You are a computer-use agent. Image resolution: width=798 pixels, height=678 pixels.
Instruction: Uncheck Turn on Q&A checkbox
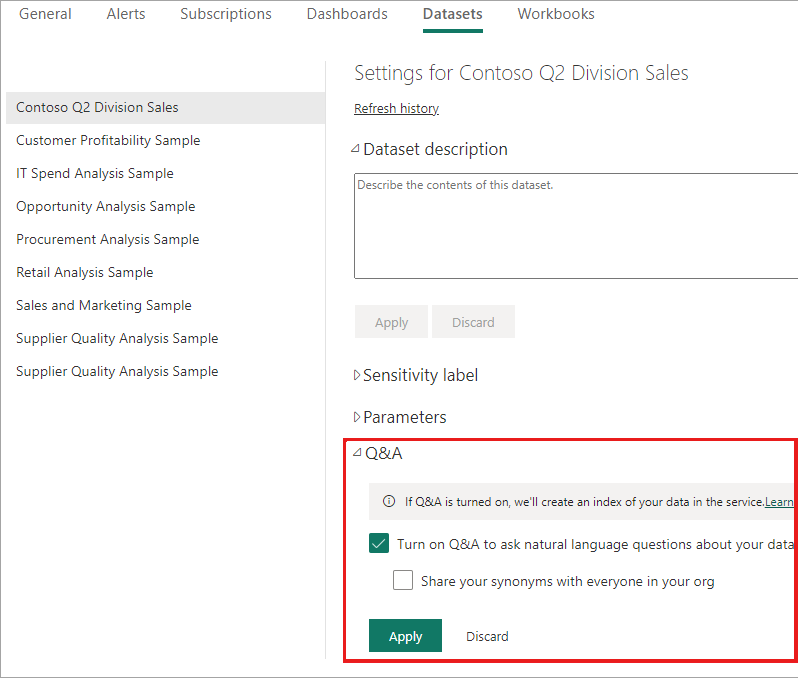tap(379, 544)
